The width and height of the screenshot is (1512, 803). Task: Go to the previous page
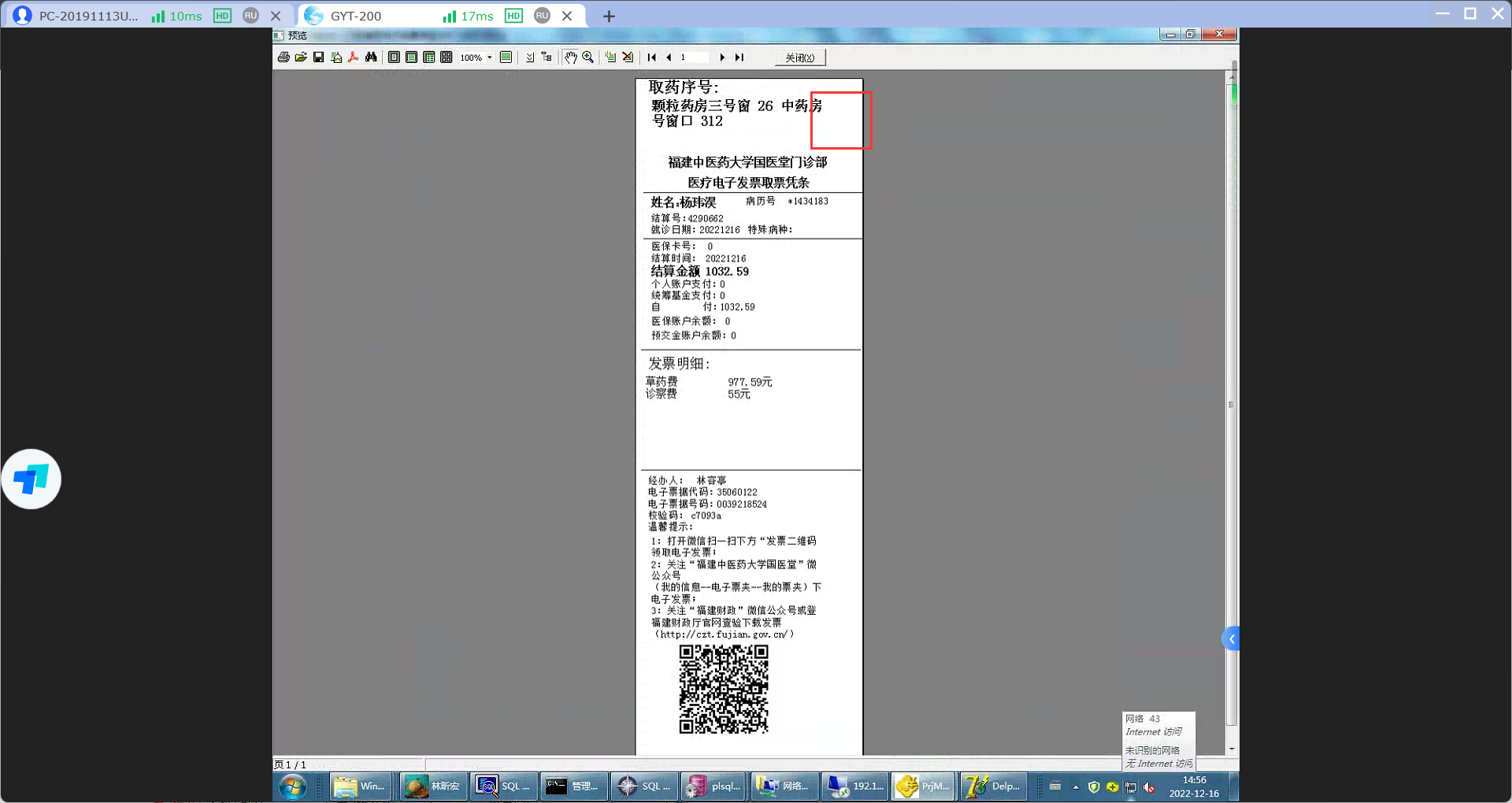[x=669, y=57]
